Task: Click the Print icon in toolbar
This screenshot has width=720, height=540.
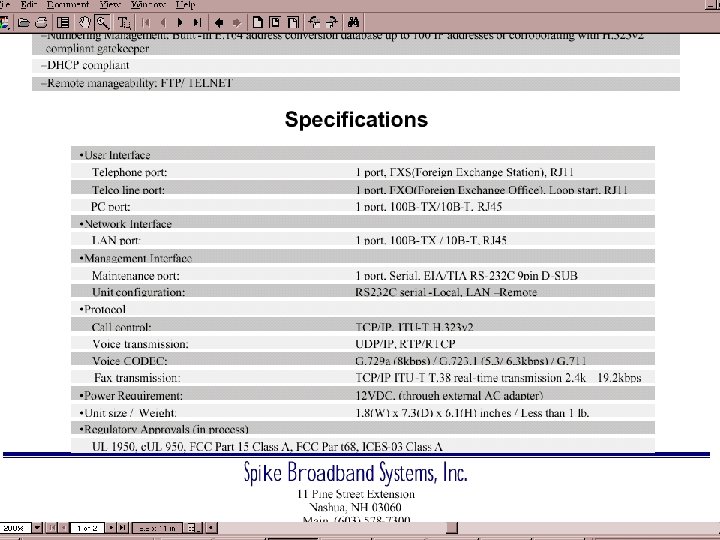Action: pos(42,22)
